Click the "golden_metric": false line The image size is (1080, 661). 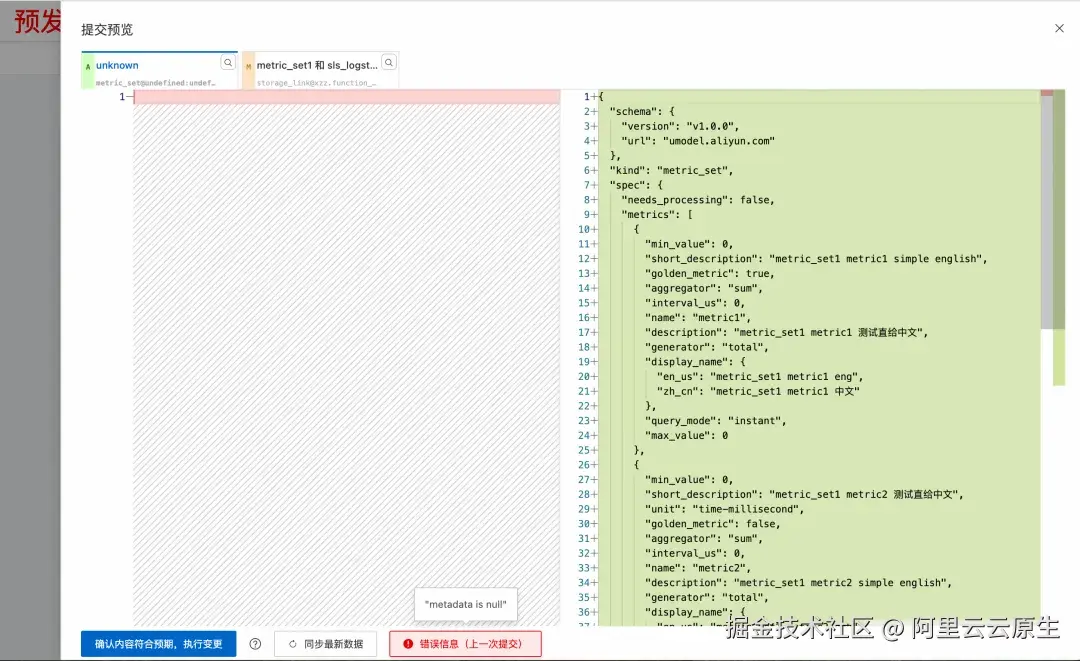pos(713,524)
